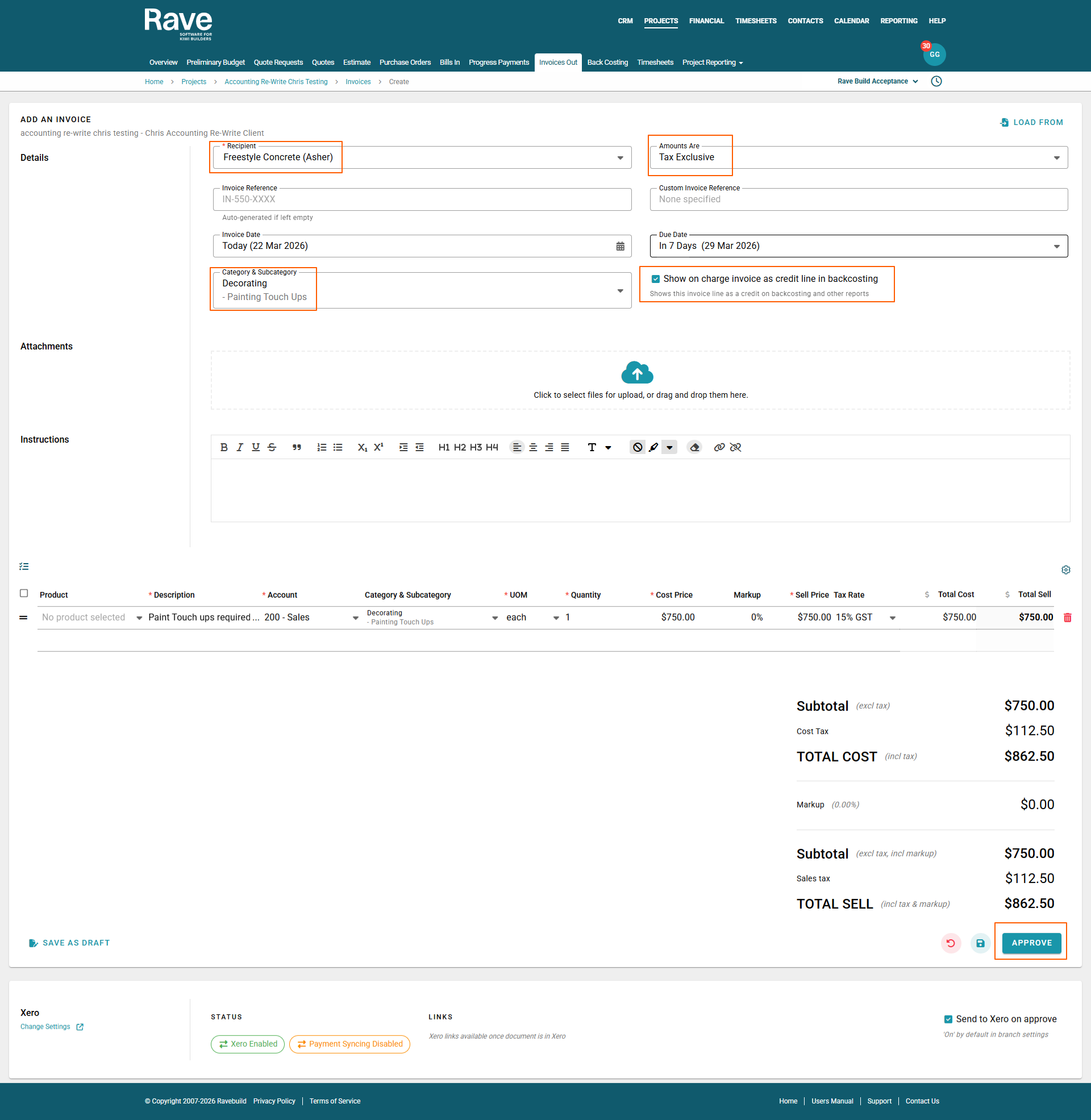This screenshot has width=1091, height=1120.
Task: Switch to the Back Costing tab
Action: coord(607,63)
